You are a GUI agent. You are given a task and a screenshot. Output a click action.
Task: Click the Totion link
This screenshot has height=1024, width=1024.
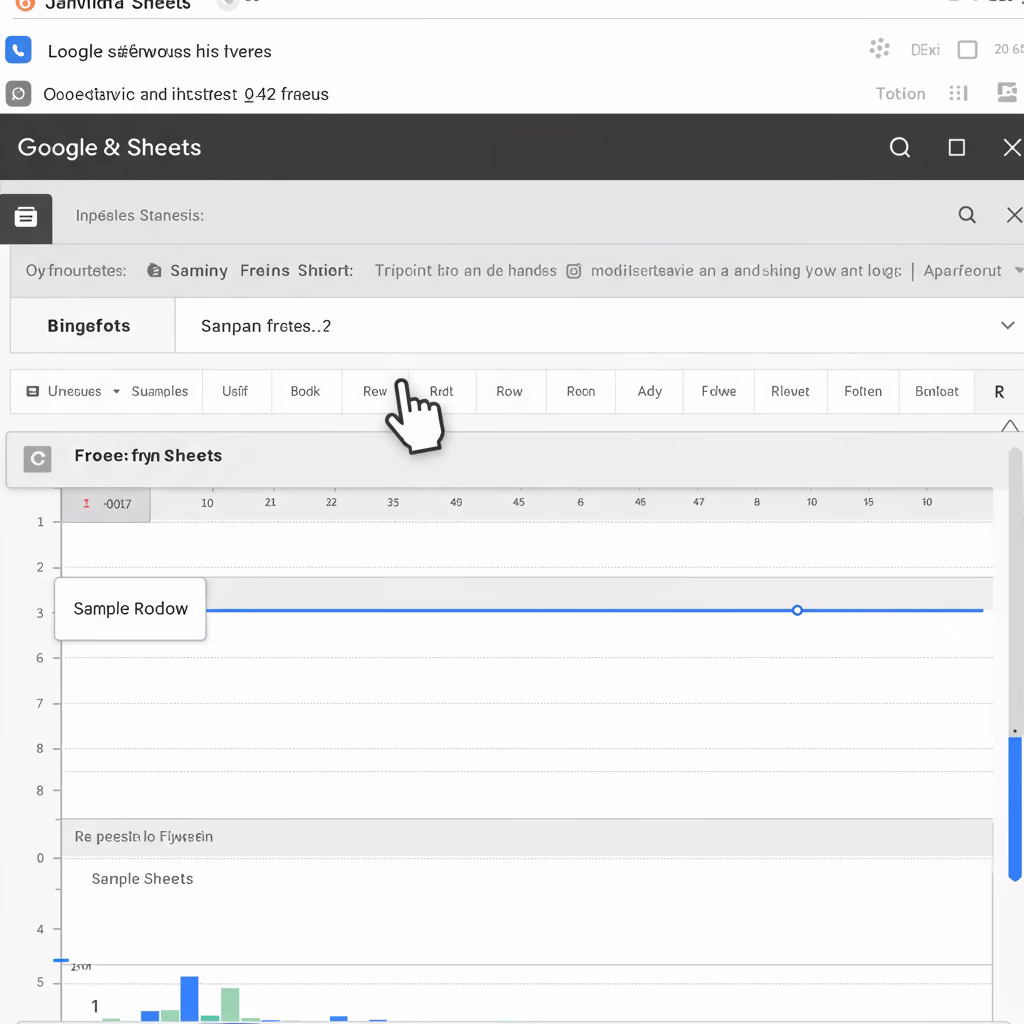[900, 94]
